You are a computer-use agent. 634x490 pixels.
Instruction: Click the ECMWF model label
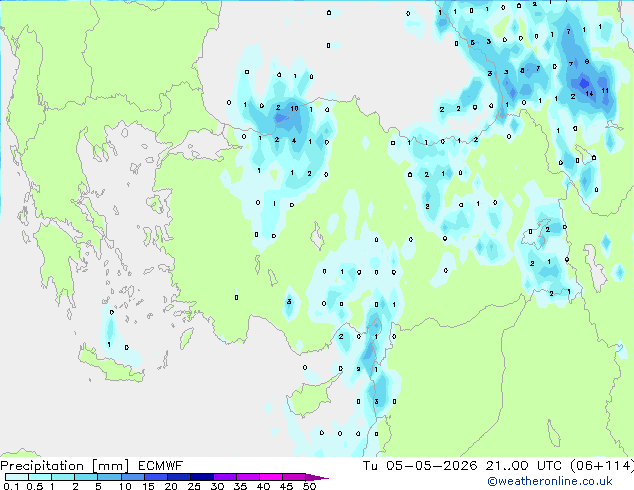point(161,466)
